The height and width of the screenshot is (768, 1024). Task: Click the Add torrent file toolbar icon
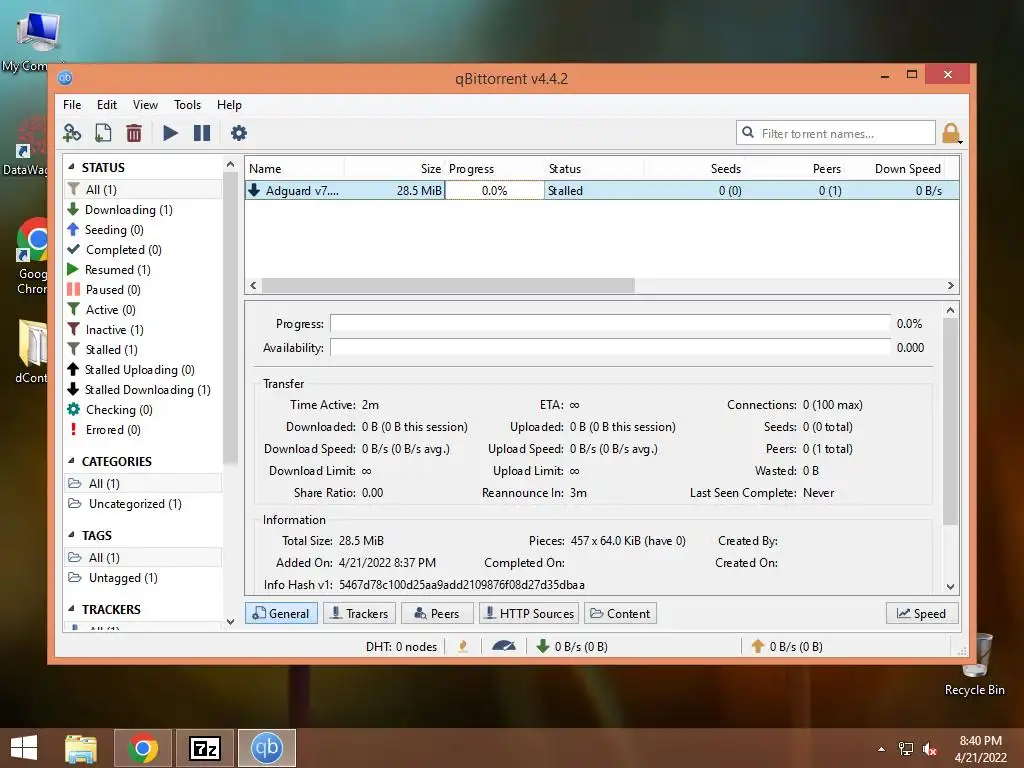click(103, 133)
